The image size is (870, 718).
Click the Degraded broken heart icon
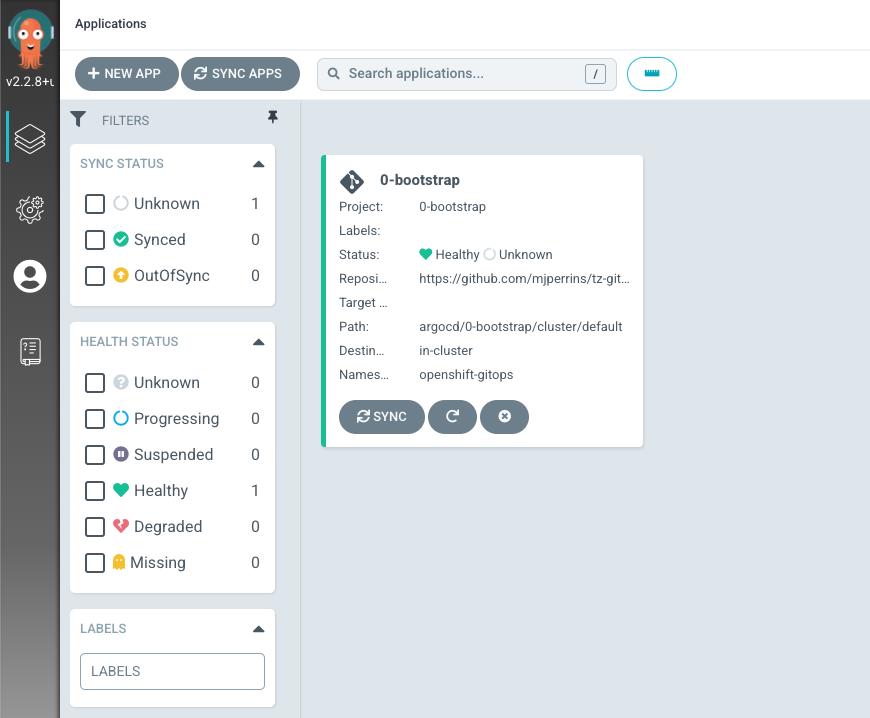click(x=121, y=525)
